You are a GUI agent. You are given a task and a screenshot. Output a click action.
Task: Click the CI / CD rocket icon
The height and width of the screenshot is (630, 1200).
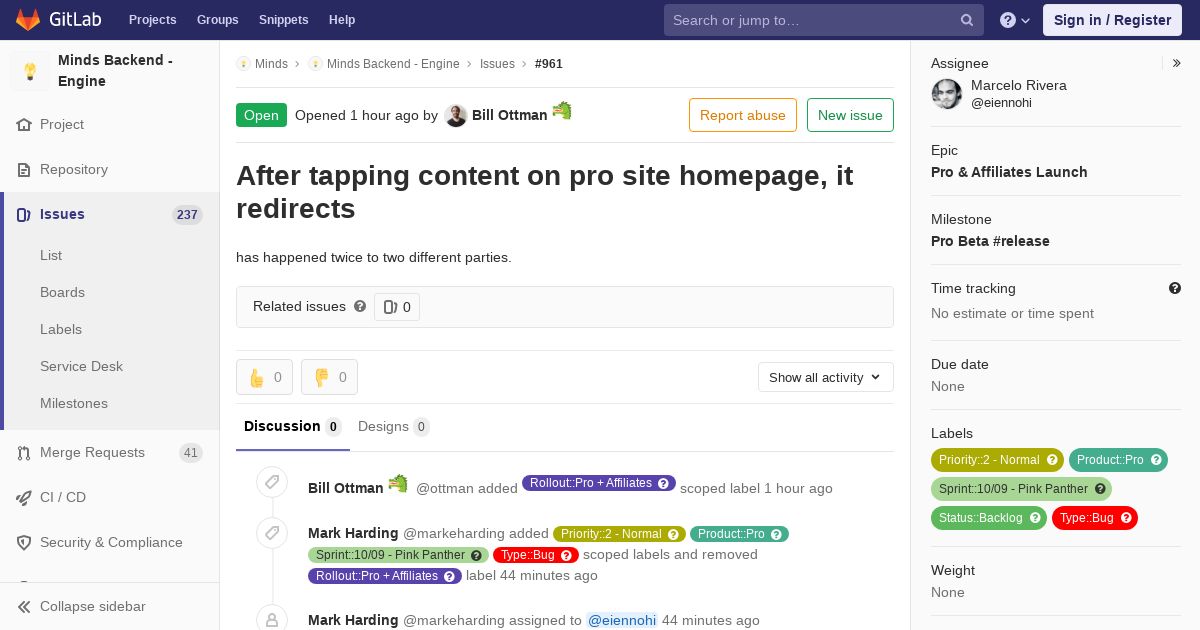[24, 498]
